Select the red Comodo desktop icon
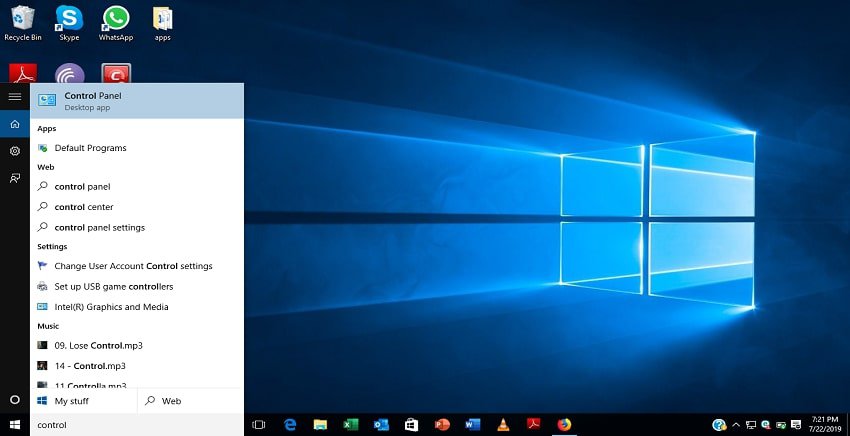 pyautogui.click(x=116, y=73)
